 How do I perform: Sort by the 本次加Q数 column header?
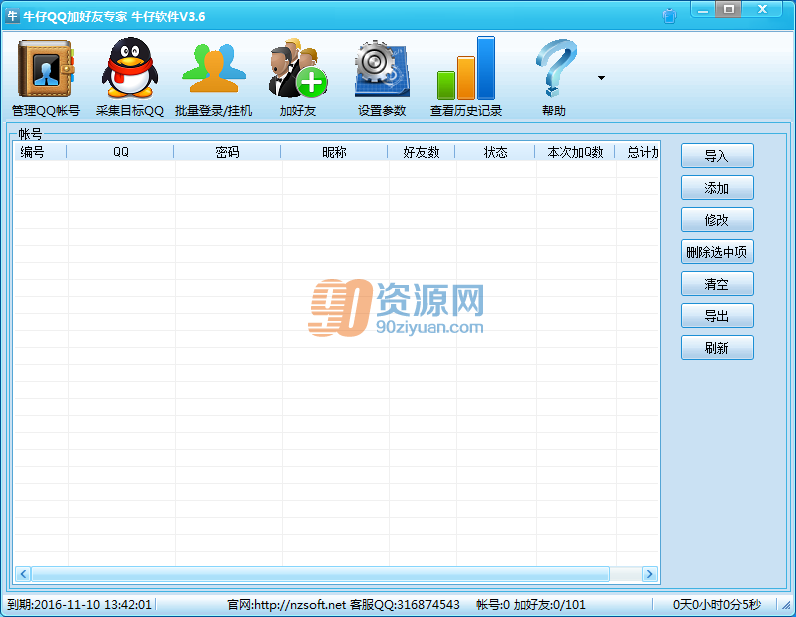tap(575, 151)
